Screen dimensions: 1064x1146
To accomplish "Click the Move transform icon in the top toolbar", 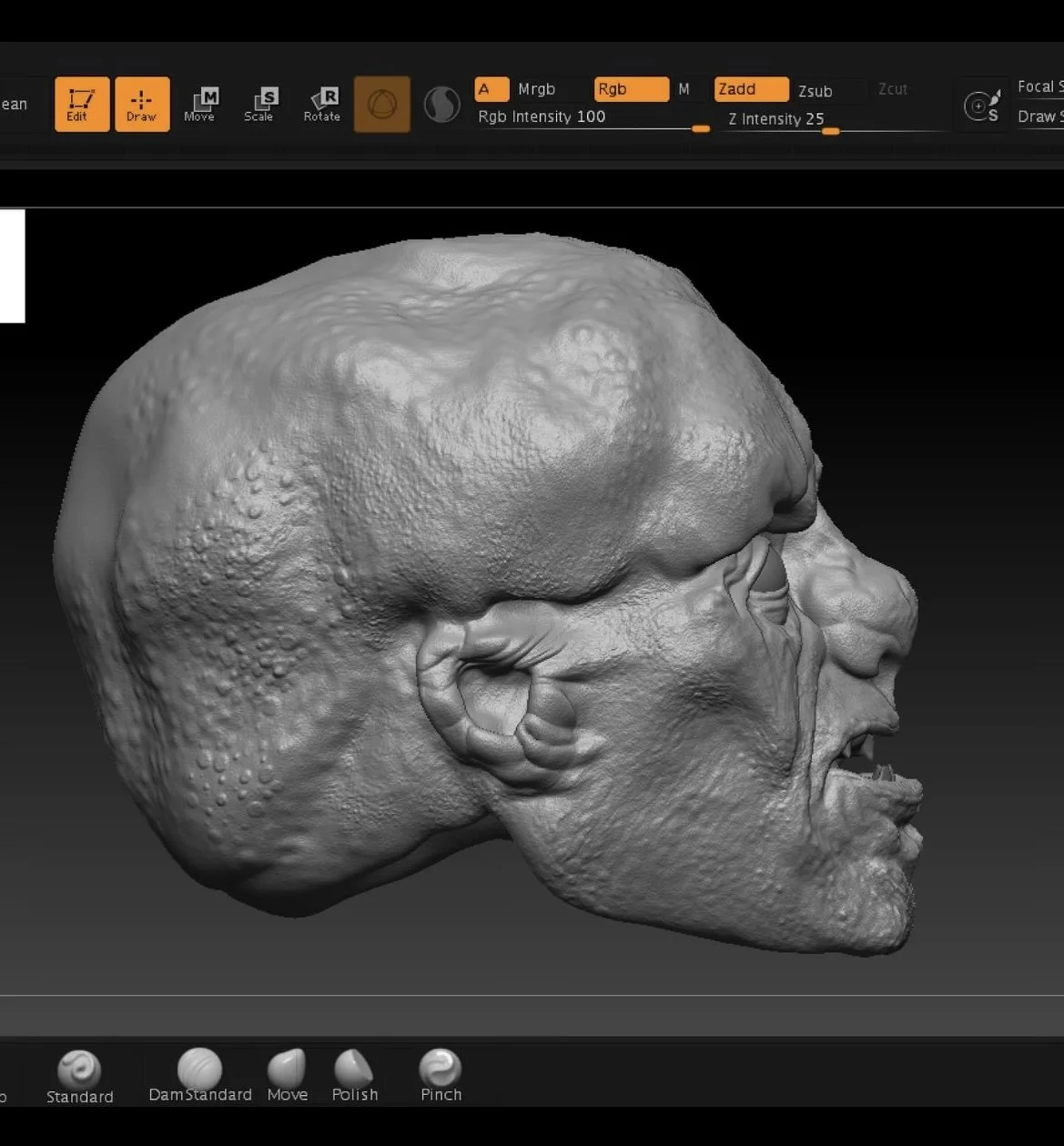I will [200, 105].
